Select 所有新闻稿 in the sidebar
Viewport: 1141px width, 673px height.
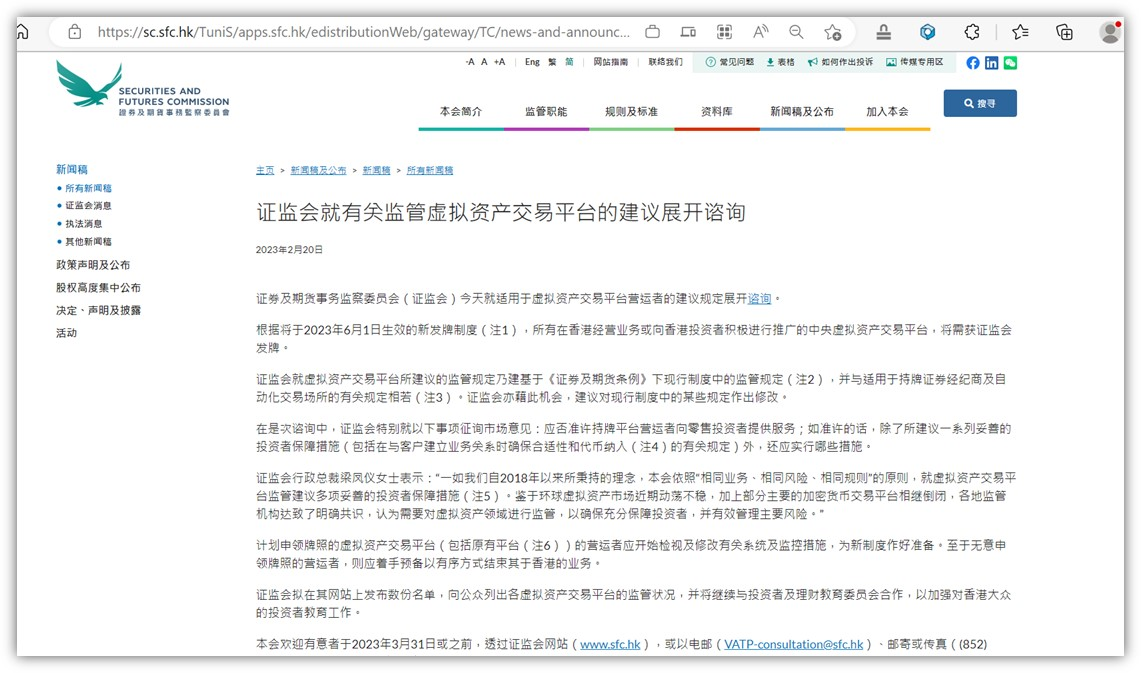pyautogui.click(x=88, y=188)
